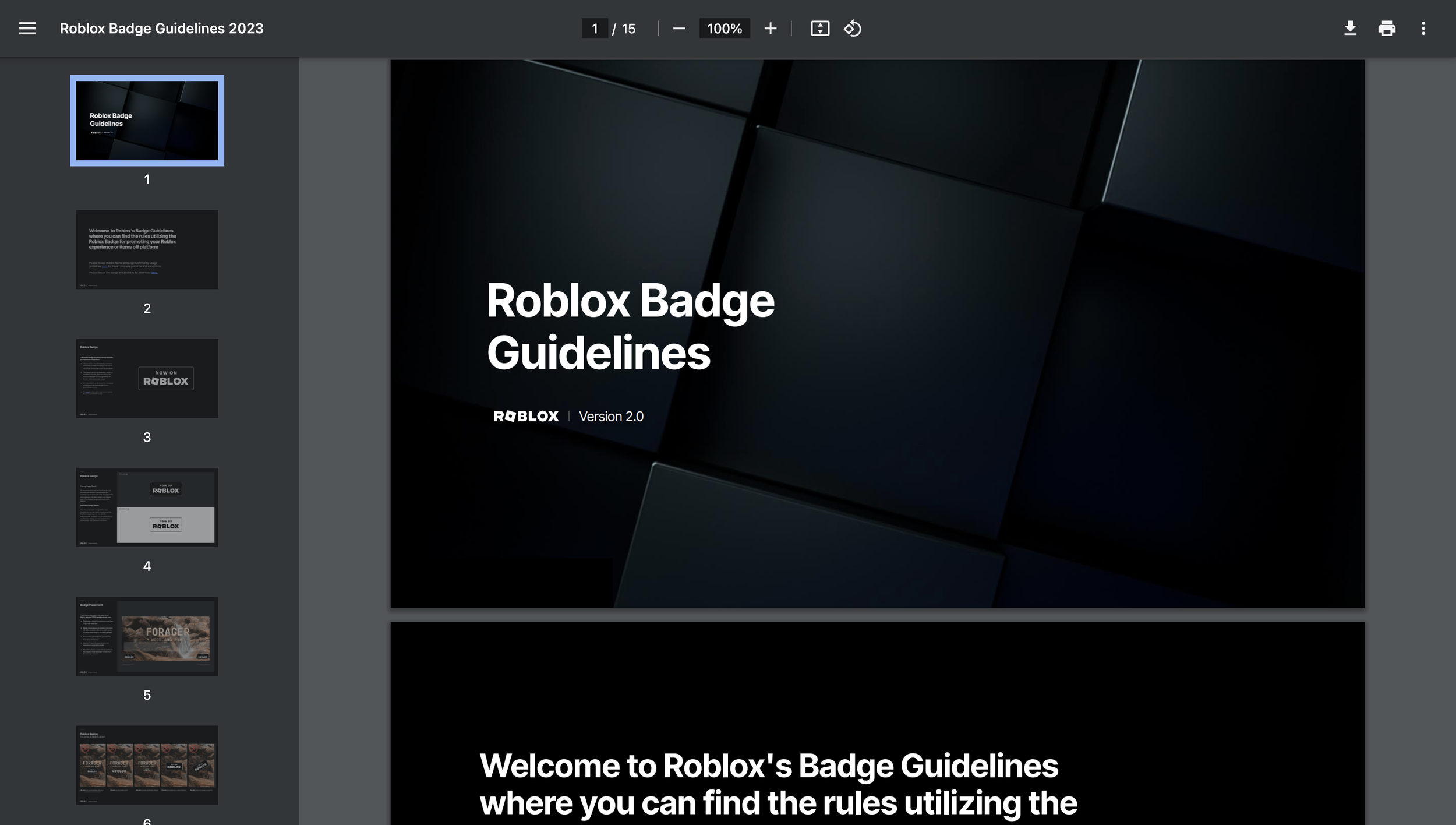The height and width of the screenshot is (825, 1456).
Task: Click the current page number field
Action: (594, 29)
